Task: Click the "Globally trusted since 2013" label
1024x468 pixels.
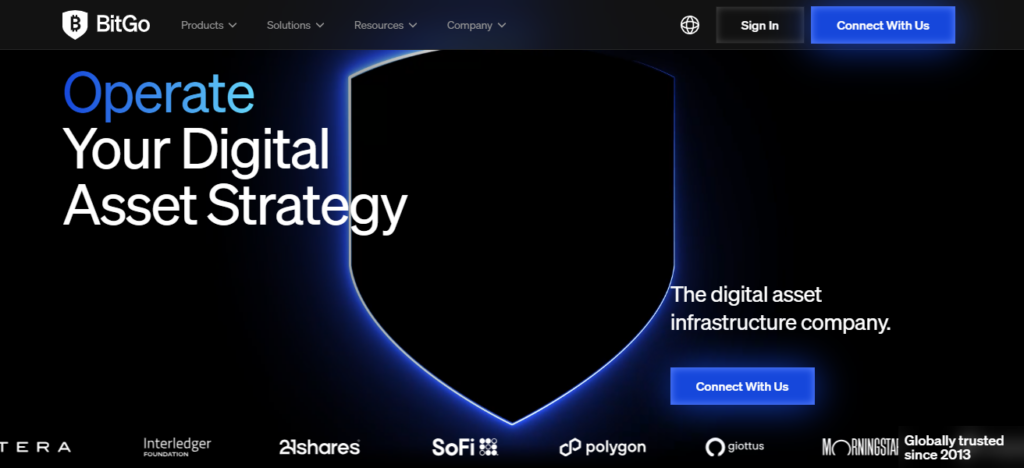Action: (954, 448)
